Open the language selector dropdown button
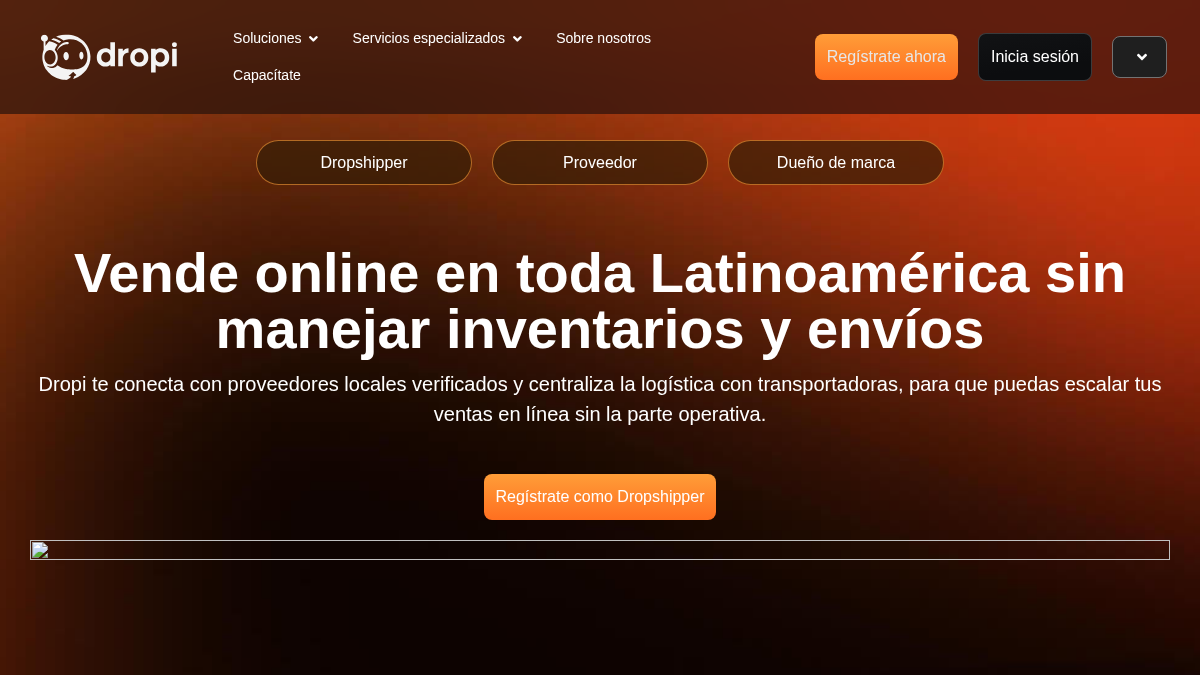Screen dimensions: 1200x675 (x=1139, y=57)
